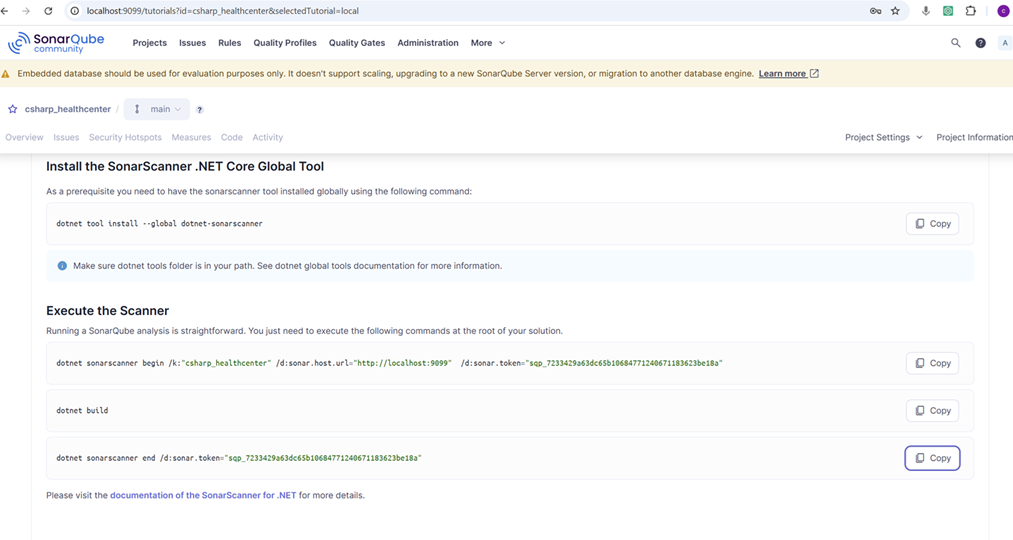Click 'dotnet tool install --global dotnet-sonarscanner' text
This screenshot has height=540, width=1013.
click(x=159, y=223)
